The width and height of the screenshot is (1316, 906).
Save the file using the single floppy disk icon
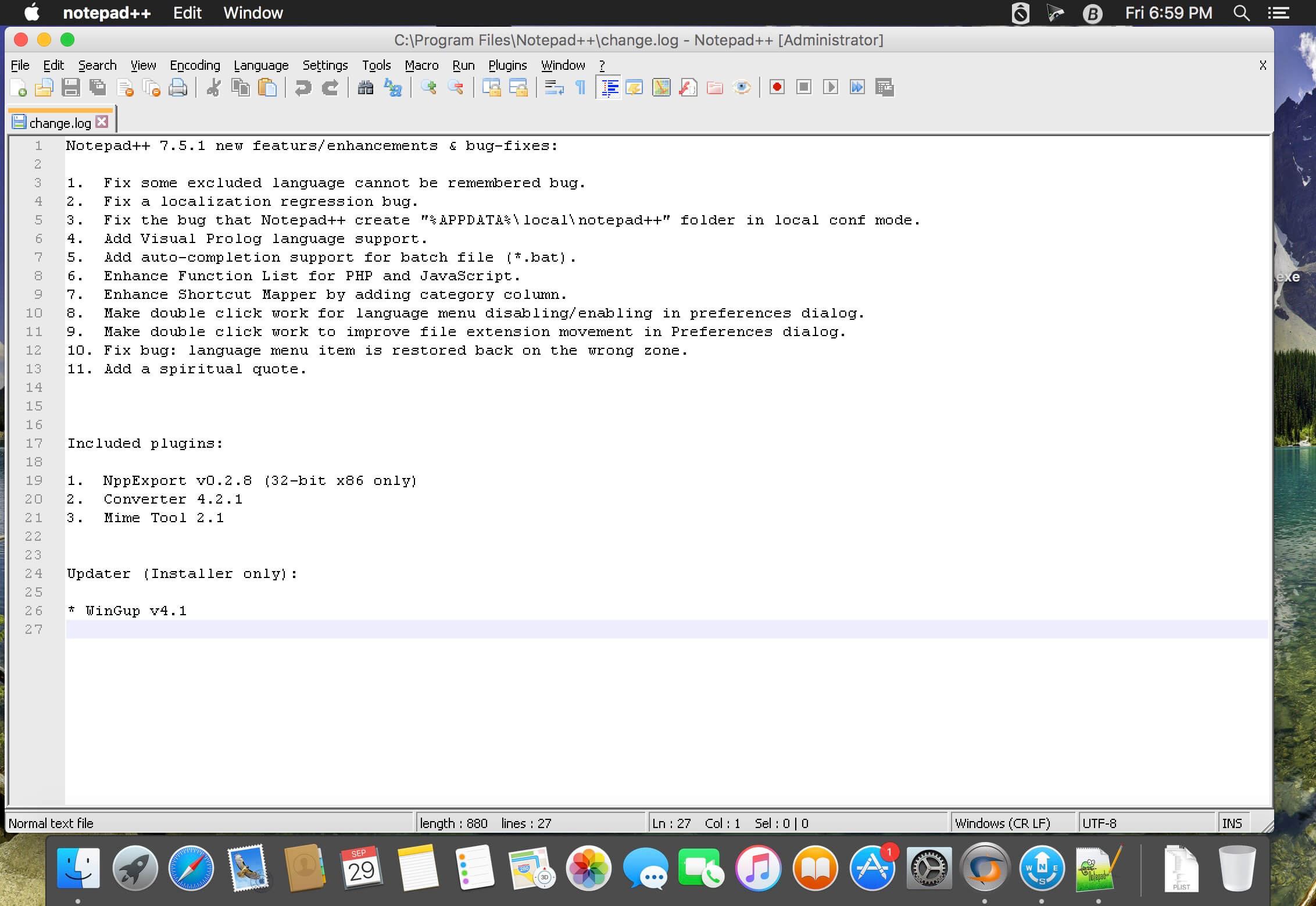pos(71,88)
